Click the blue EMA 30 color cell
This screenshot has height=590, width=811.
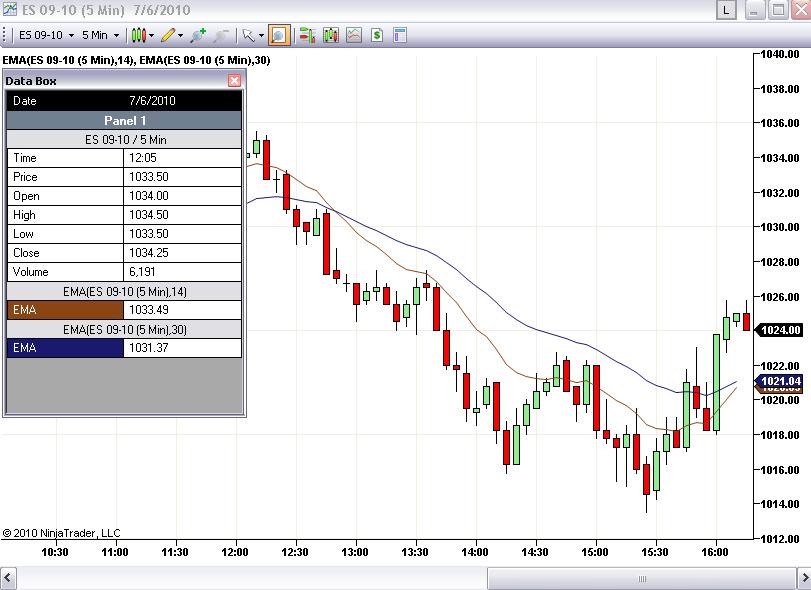[65, 347]
